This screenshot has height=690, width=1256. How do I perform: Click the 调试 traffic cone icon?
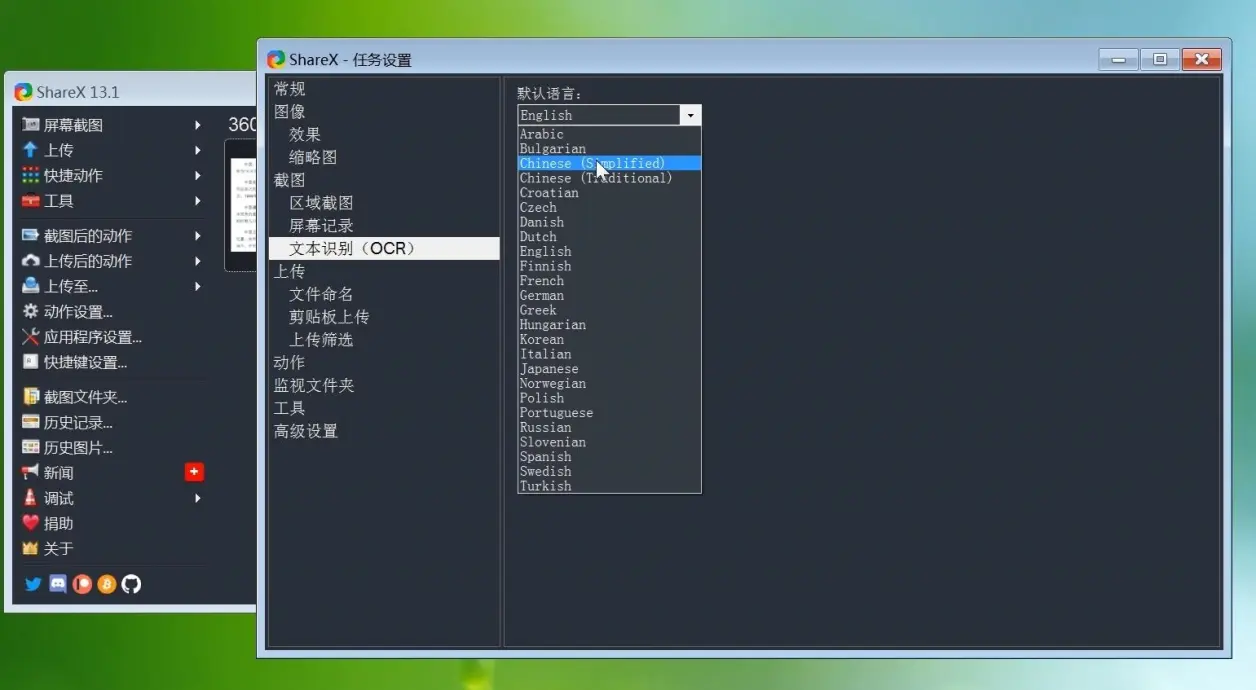(x=31, y=498)
